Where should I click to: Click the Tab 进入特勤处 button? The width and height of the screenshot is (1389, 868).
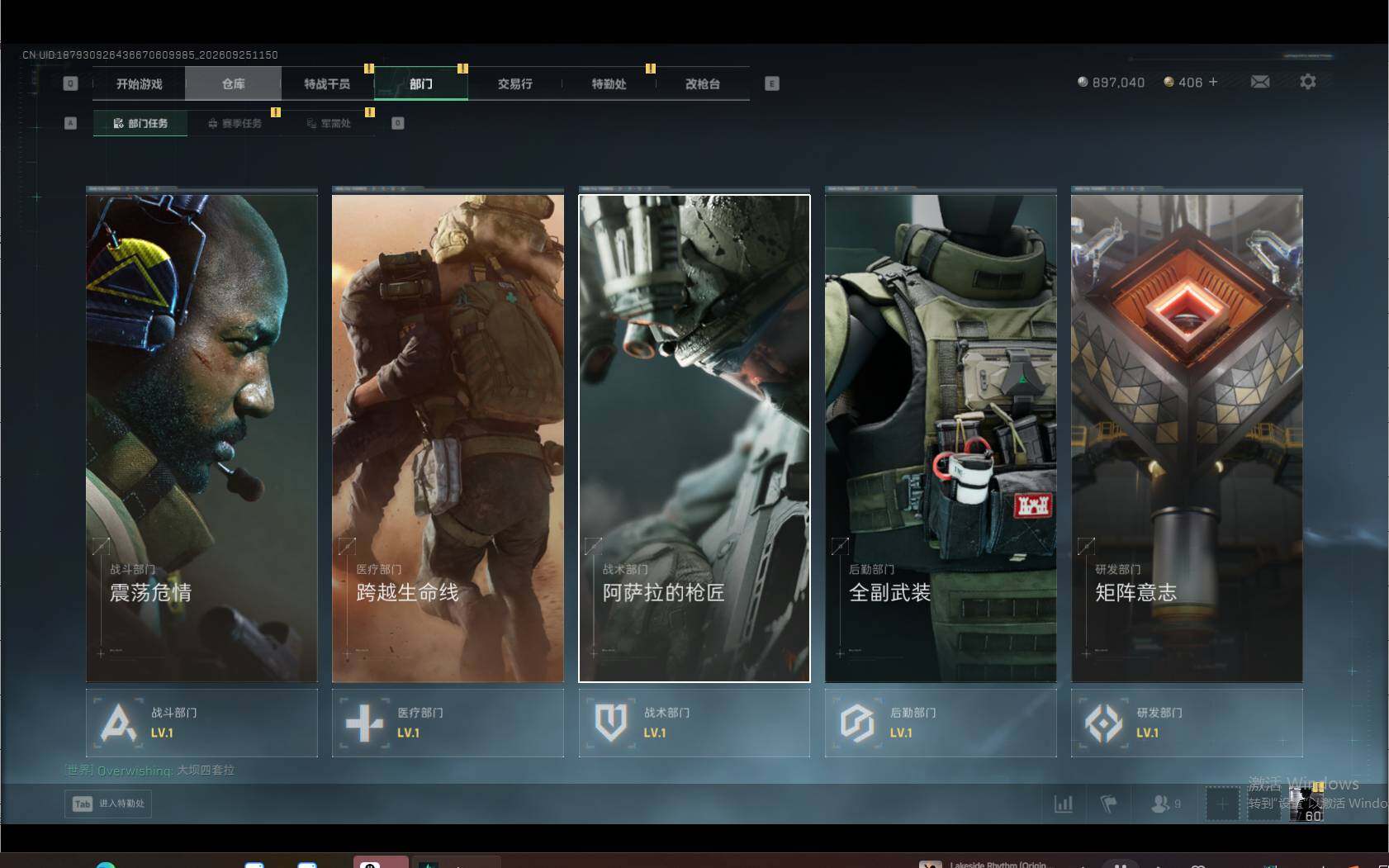pyautogui.click(x=108, y=804)
